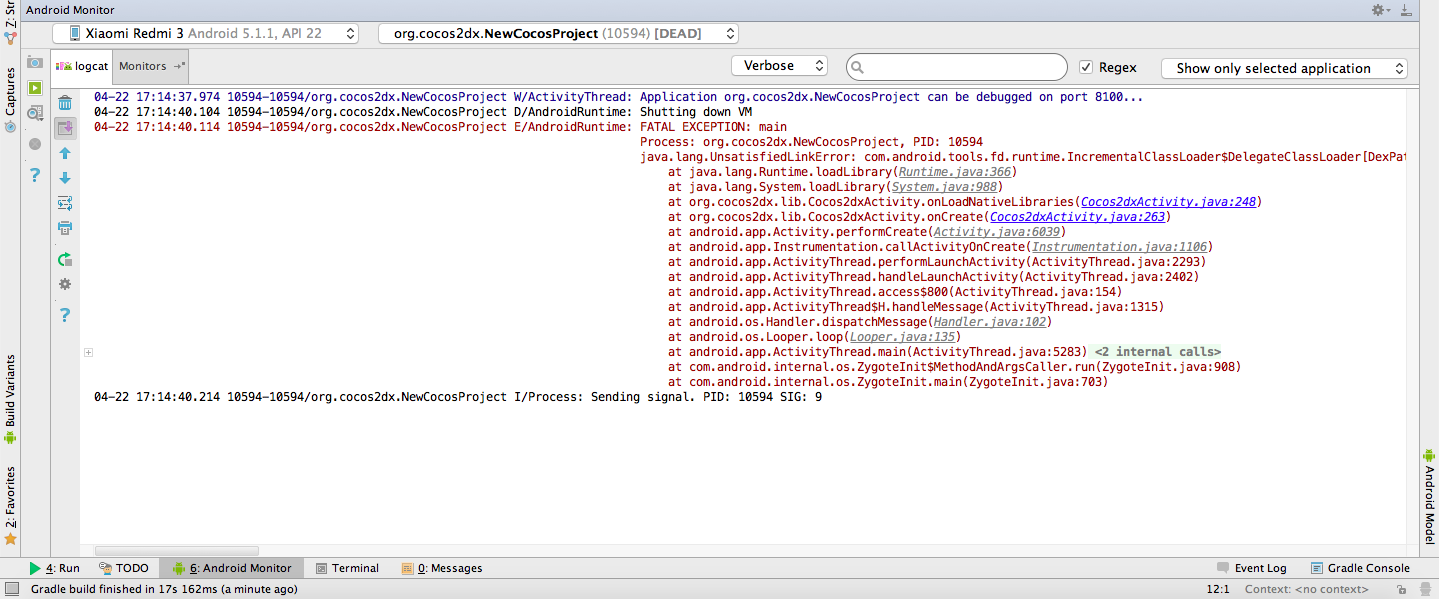Image resolution: width=1439 pixels, height=599 pixels.
Task: Toggle tool window quick access button
Action: coord(10,589)
